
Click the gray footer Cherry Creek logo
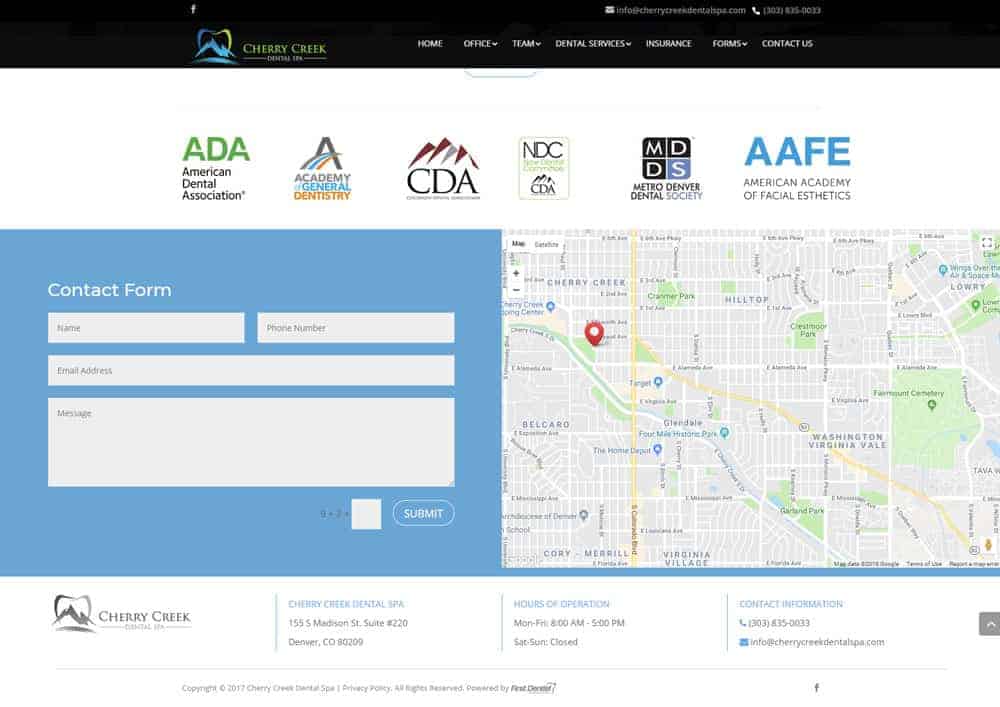122,613
